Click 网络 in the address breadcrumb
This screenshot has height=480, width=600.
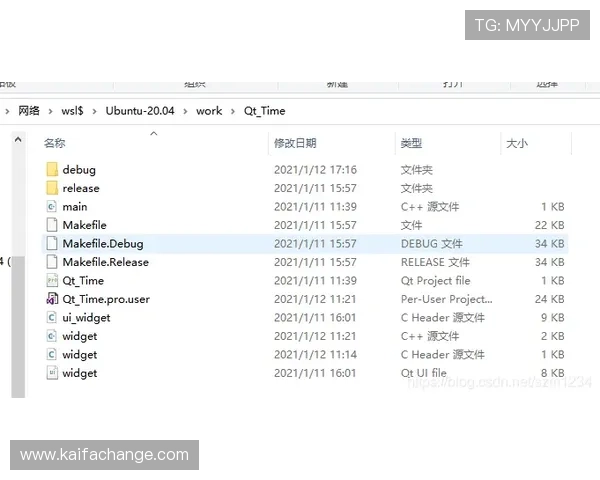pos(29,111)
